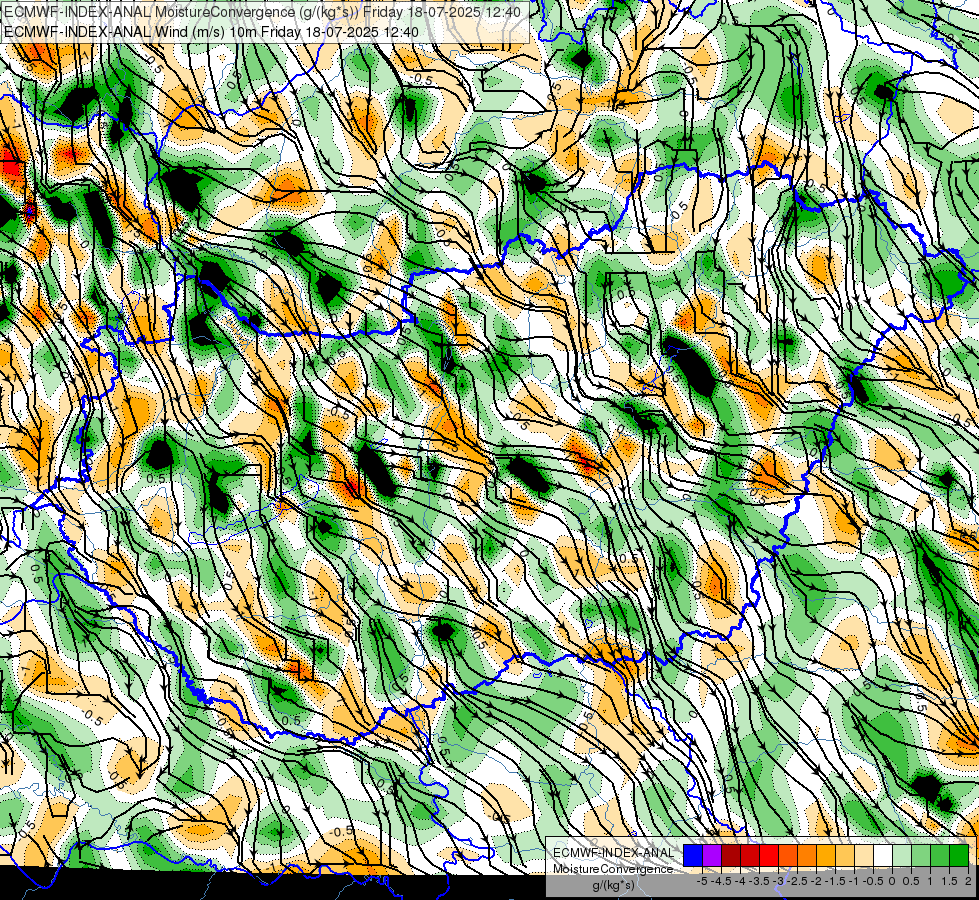Click the -3.5 tick label on legend

760,881
